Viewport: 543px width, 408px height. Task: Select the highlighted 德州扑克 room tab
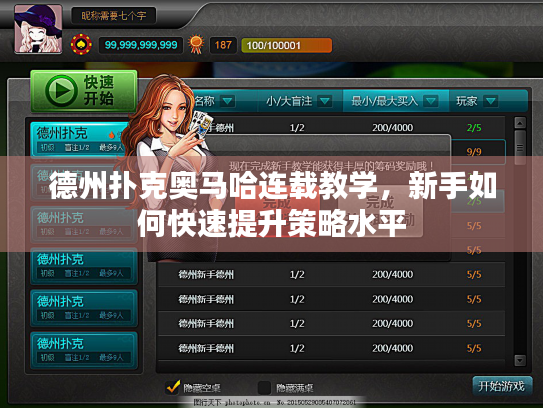[x=80, y=139]
